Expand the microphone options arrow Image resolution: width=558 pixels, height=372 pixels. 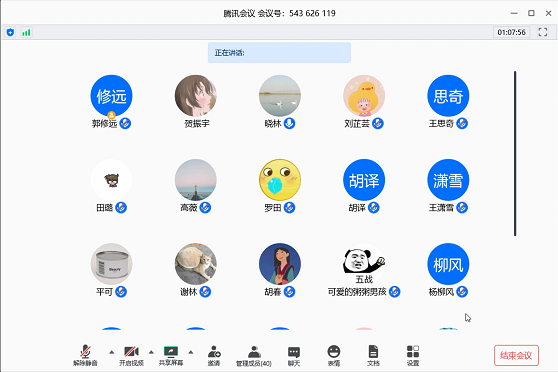point(111,352)
